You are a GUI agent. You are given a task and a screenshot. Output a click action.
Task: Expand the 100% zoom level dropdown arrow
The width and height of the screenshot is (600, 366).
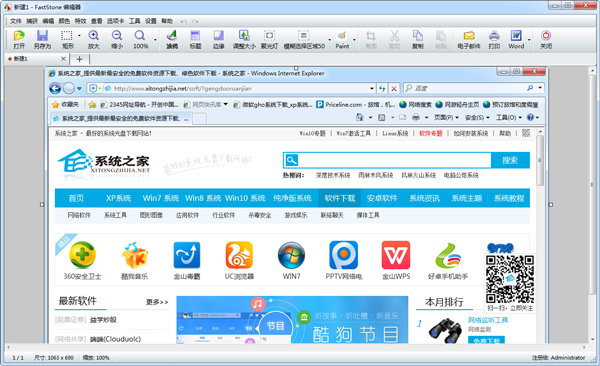(x=155, y=39)
